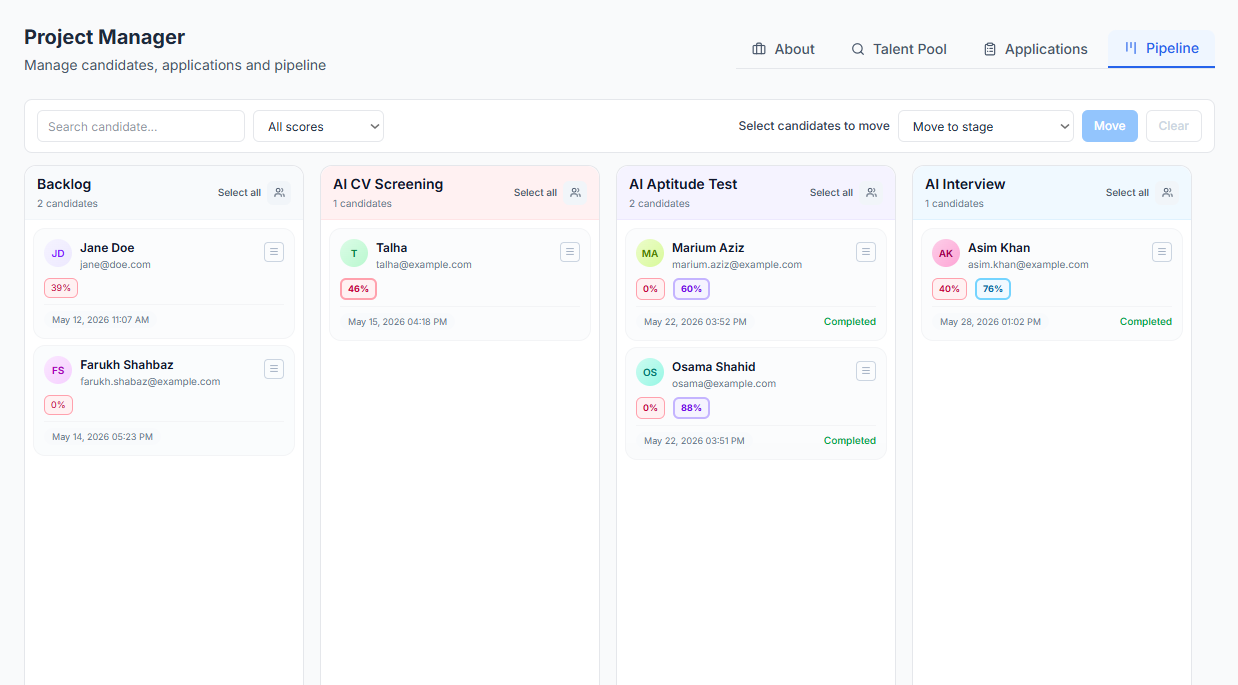
Task: Click Osama Shahid's 88% score badge
Action: click(691, 408)
